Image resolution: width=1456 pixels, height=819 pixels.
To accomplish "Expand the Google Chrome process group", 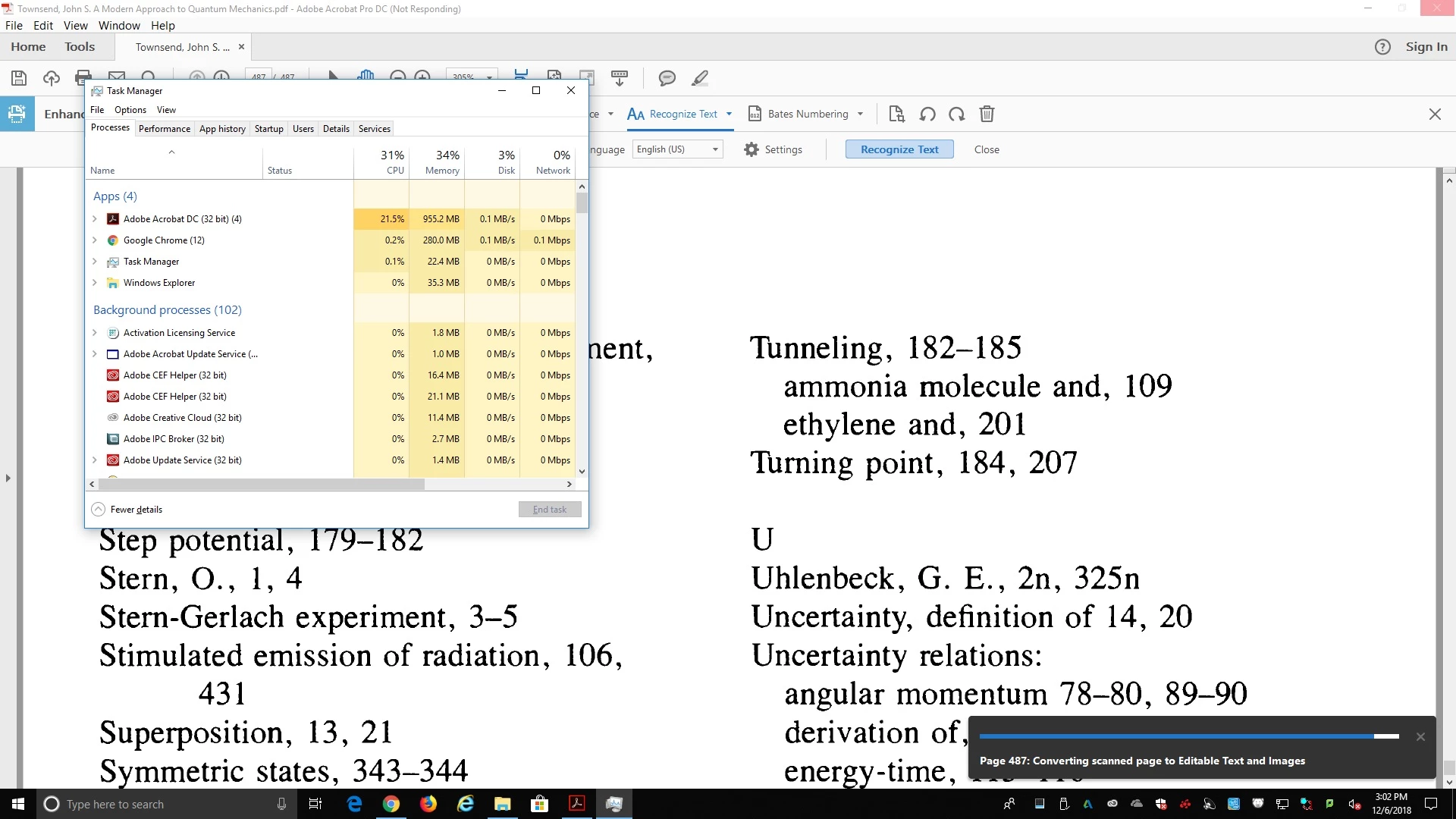I will pos(95,240).
